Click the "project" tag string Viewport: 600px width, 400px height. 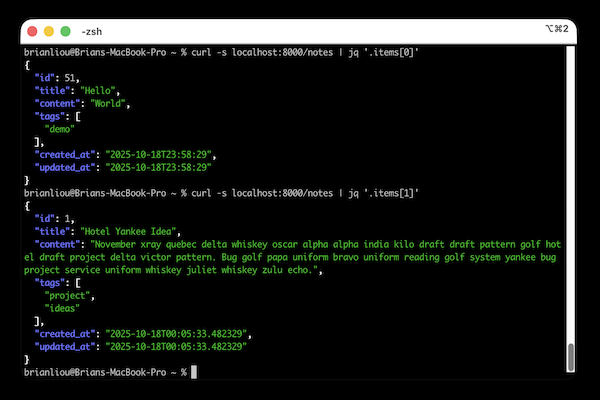(x=68, y=295)
